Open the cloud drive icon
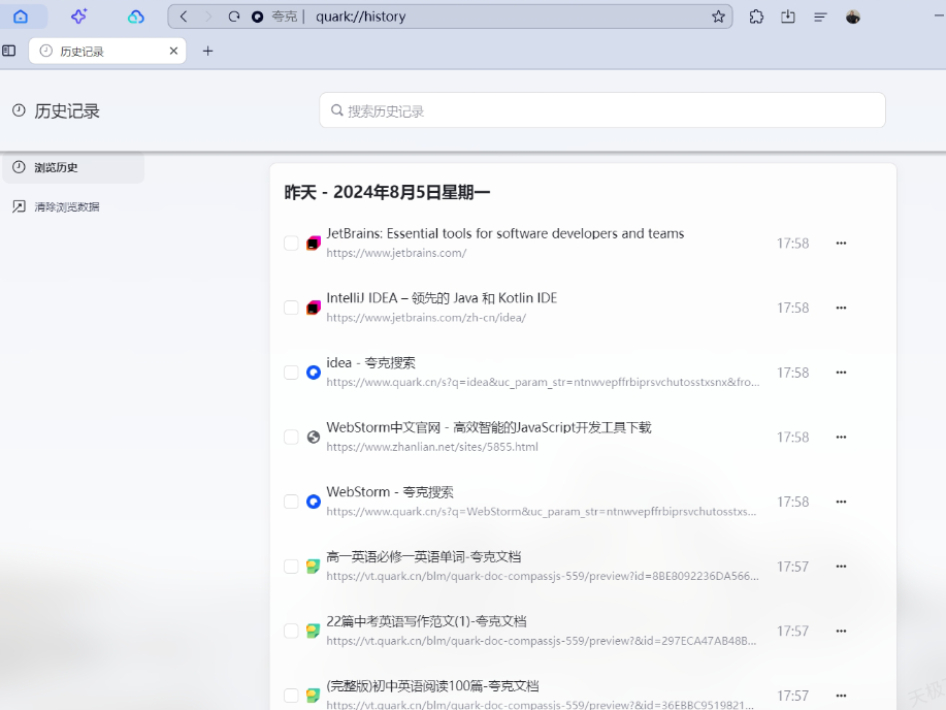Viewport: 946px width, 710px height. [136, 16]
